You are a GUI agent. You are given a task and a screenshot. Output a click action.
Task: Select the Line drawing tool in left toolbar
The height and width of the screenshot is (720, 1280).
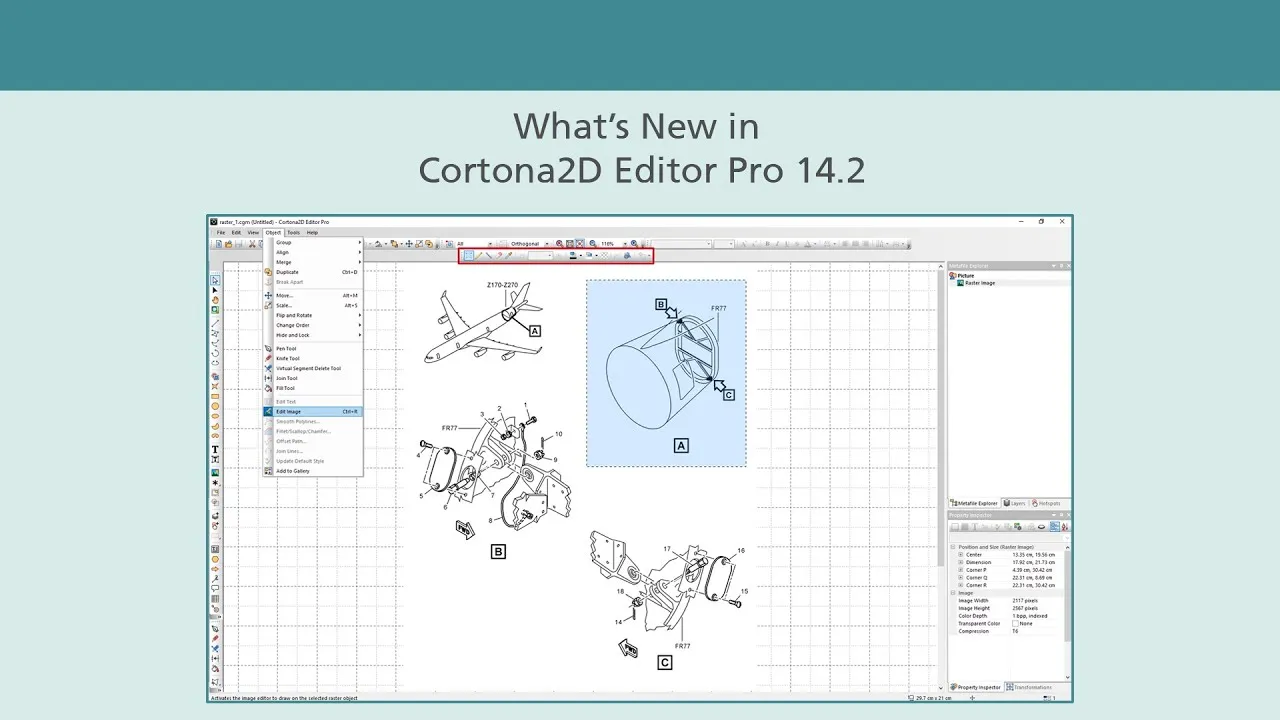click(215, 323)
